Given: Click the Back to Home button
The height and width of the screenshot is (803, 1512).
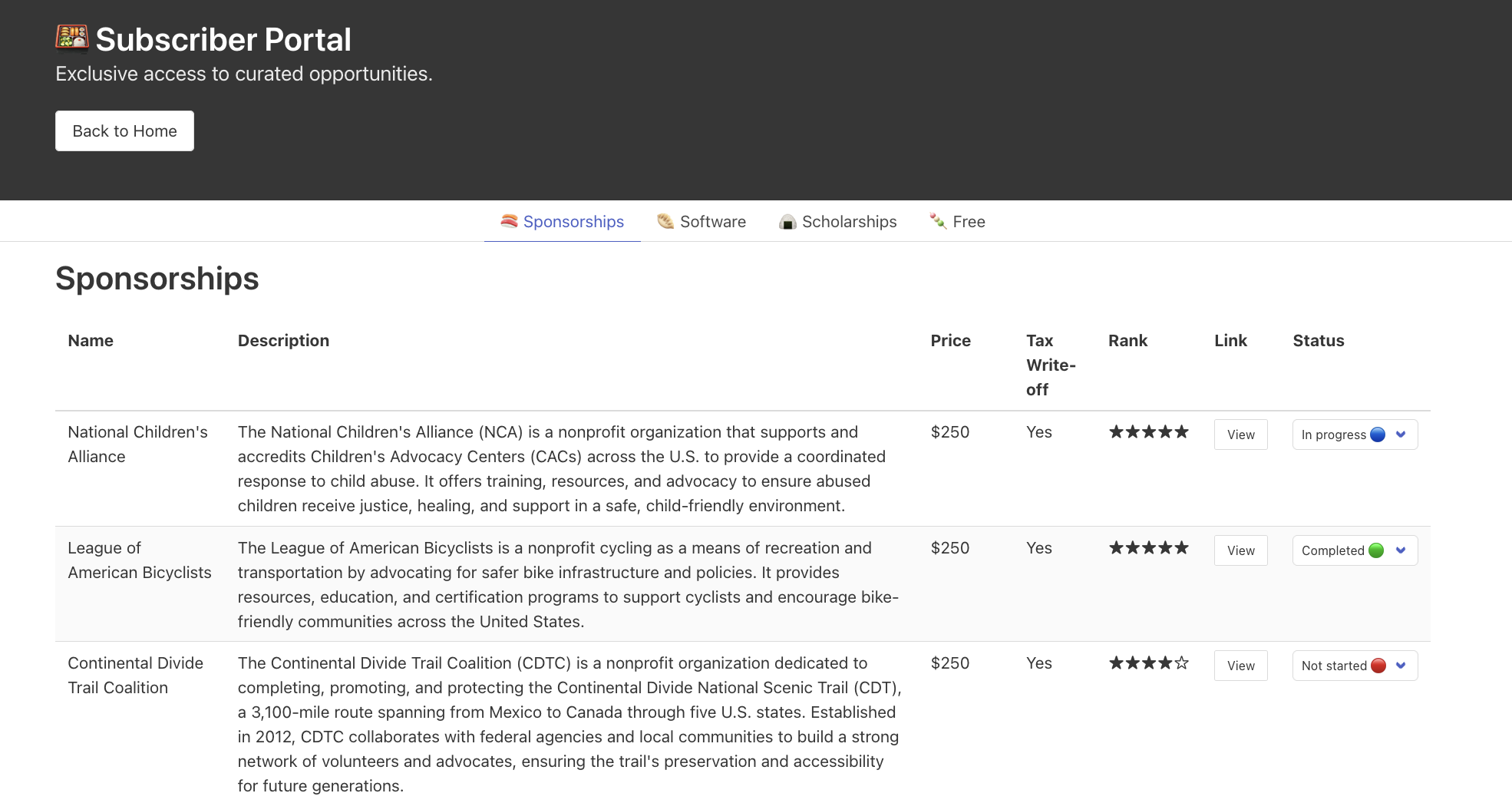Looking at the screenshot, I should (124, 131).
